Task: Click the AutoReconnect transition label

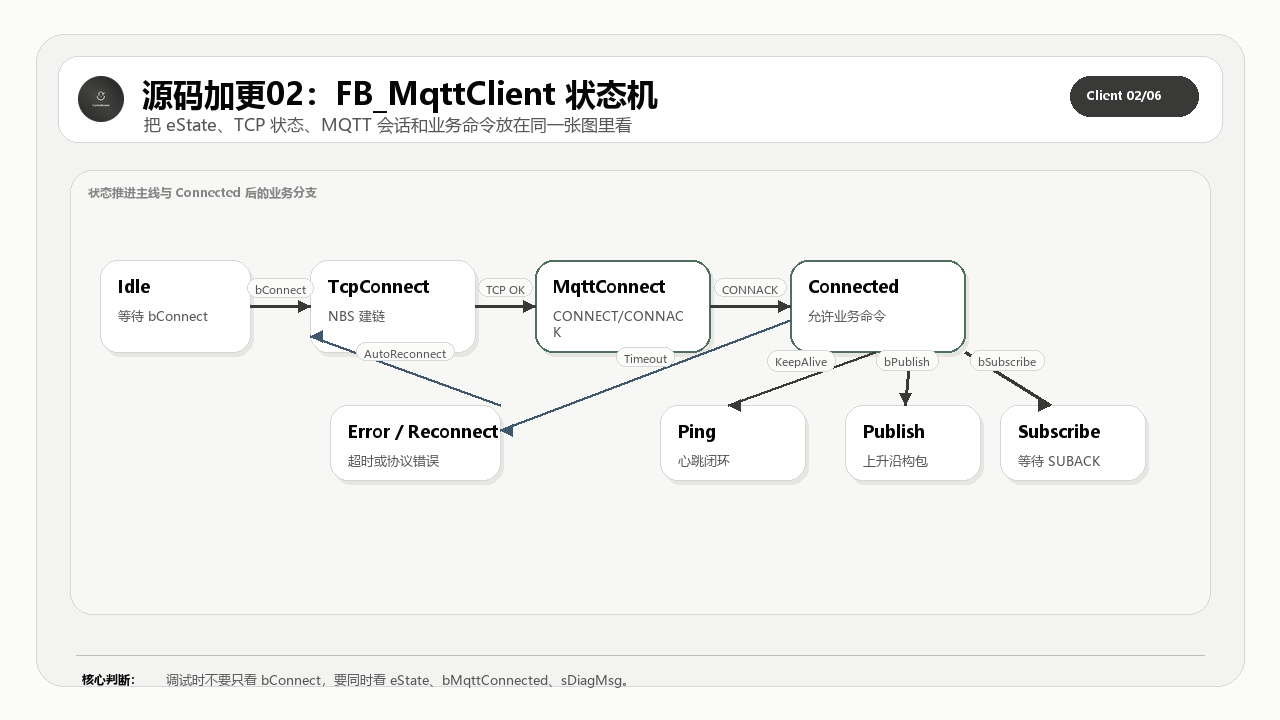Action: click(405, 354)
